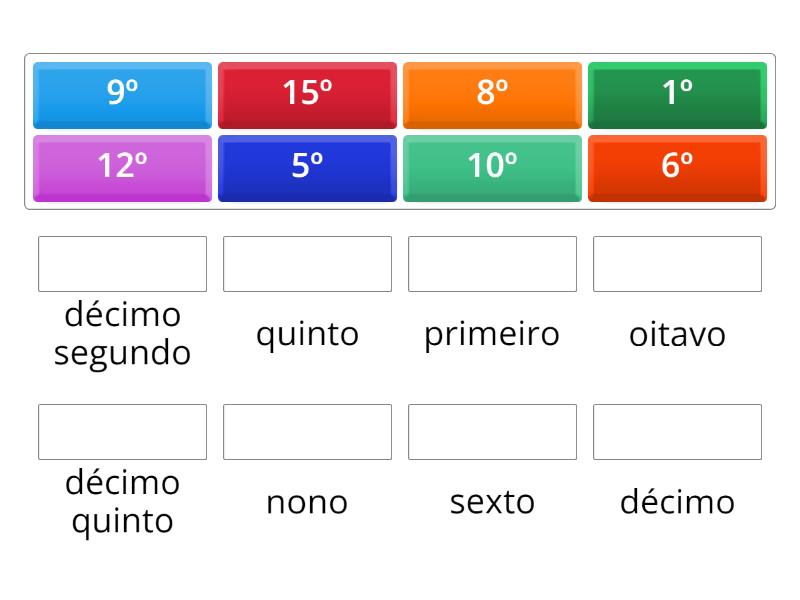The width and height of the screenshot is (800, 600).
Task: Select the teal 10º tile
Action: pyautogui.click(x=492, y=168)
